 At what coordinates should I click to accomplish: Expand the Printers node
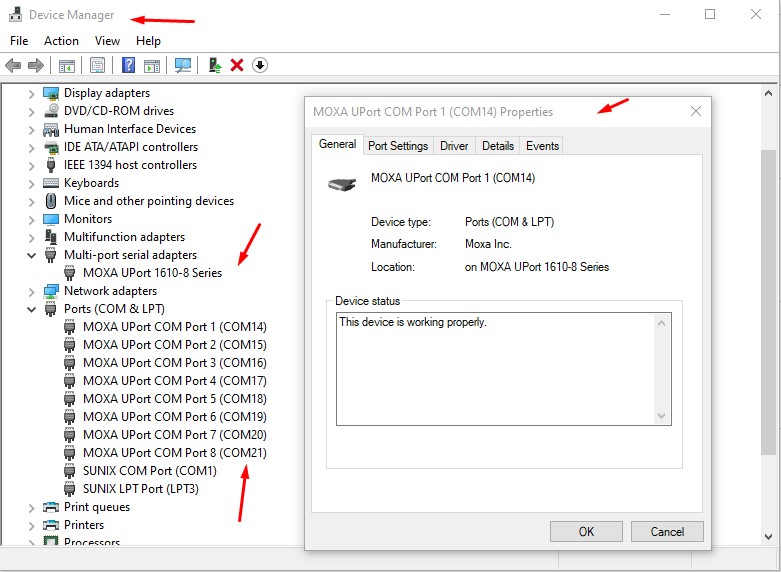coord(31,525)
